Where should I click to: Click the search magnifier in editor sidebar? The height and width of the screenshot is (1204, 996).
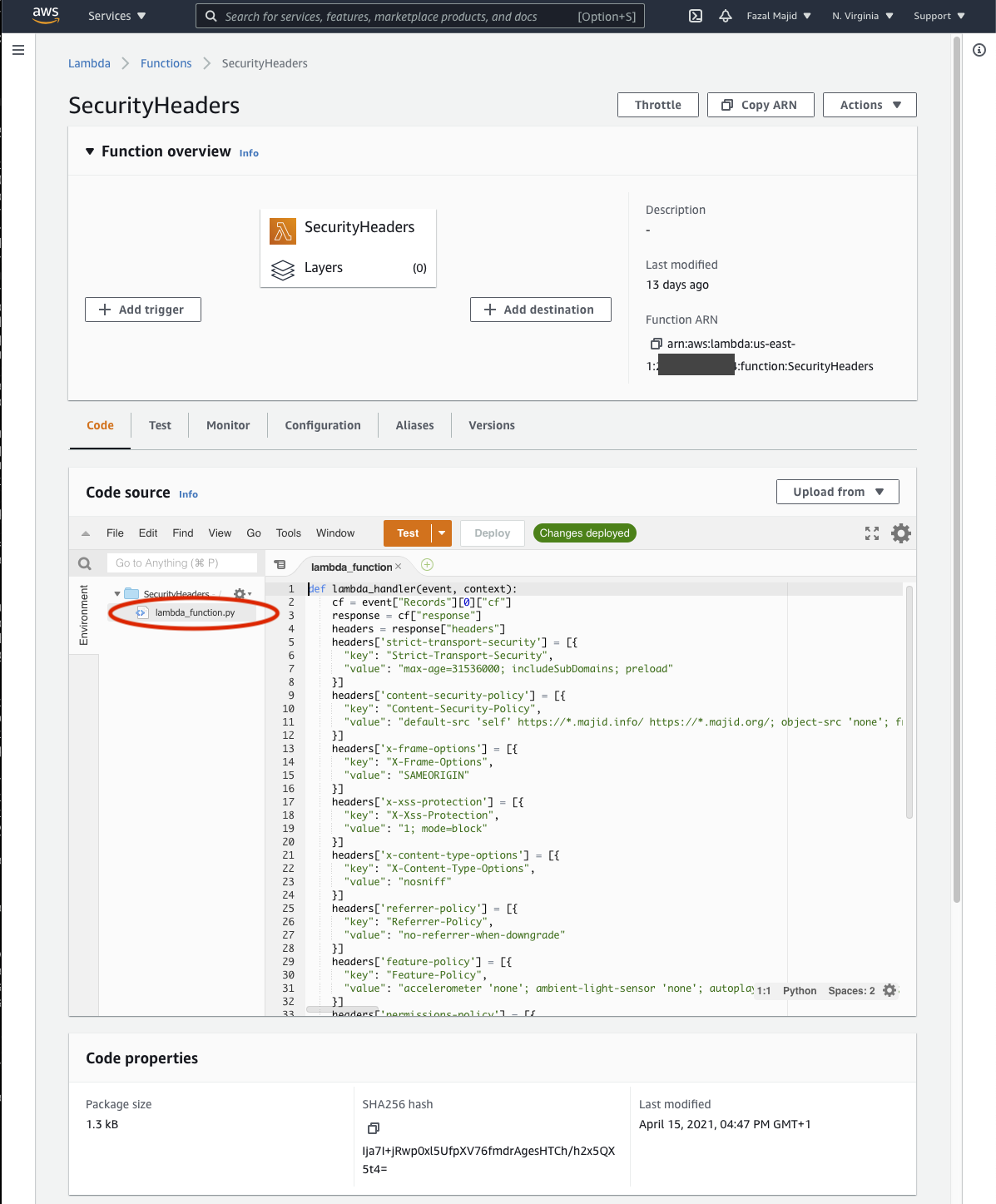coord(85,563)
